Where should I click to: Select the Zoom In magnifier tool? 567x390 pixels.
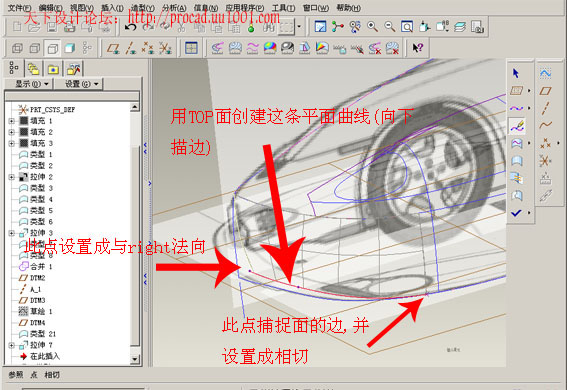tap(372, 27)
